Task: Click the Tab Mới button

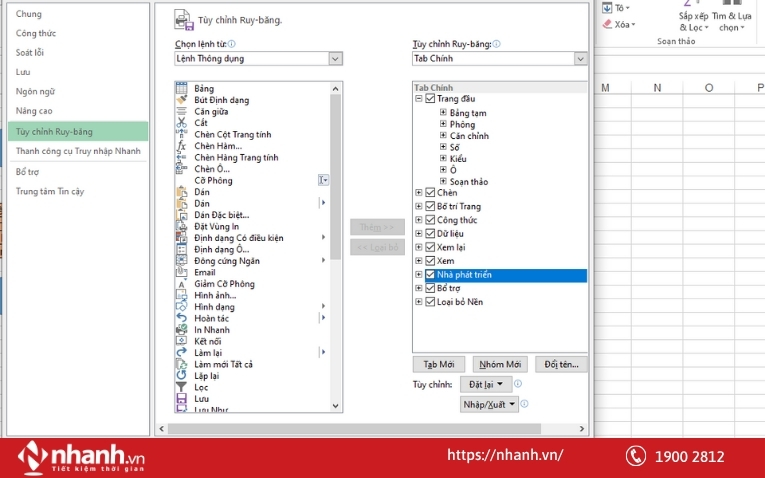Action: point(438,364)
